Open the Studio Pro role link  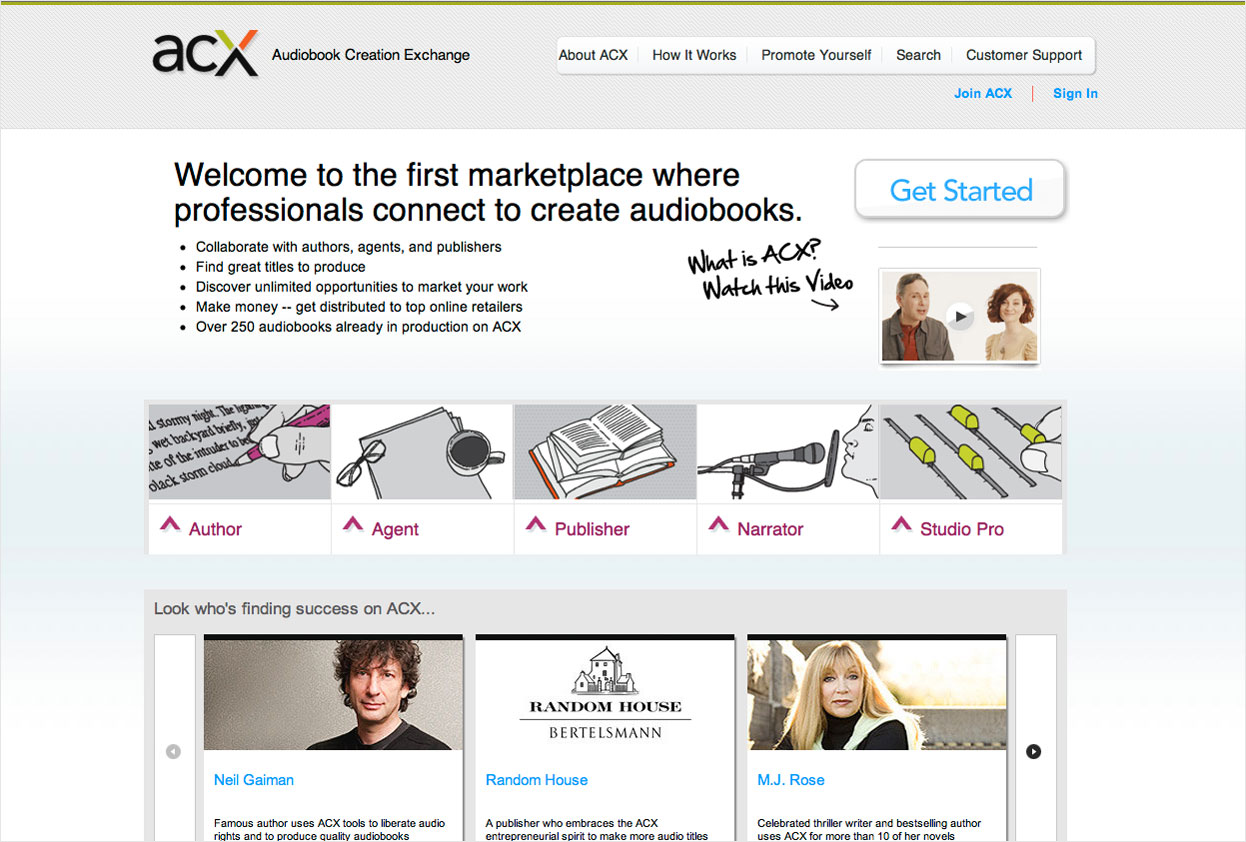pyautogui.click(x=961, y=529)
